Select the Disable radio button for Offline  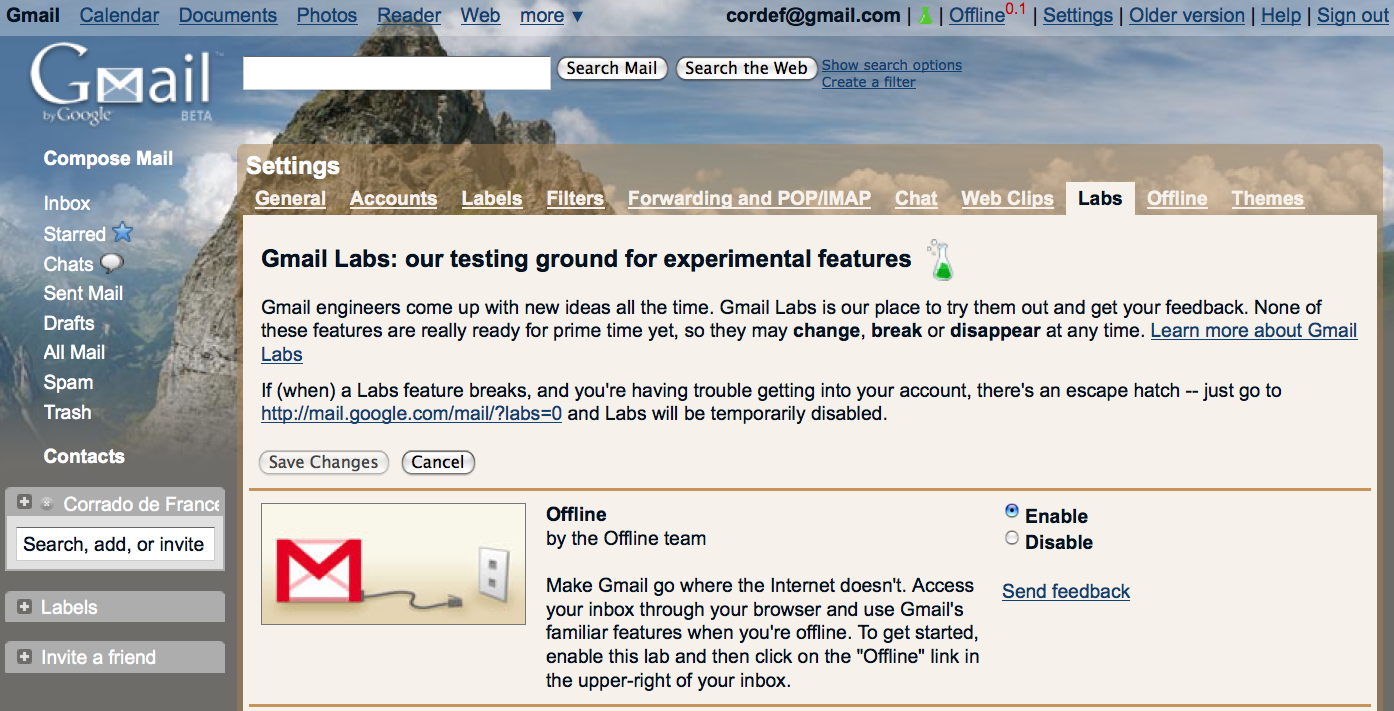1012,538
